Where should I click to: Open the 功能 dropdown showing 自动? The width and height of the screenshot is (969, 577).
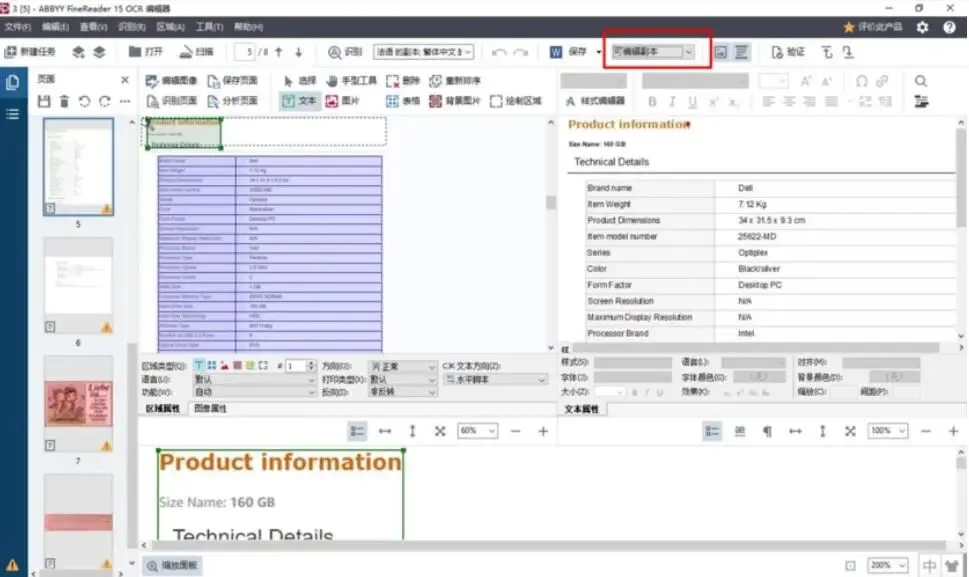pyautogui.click(x=254, y=392)
